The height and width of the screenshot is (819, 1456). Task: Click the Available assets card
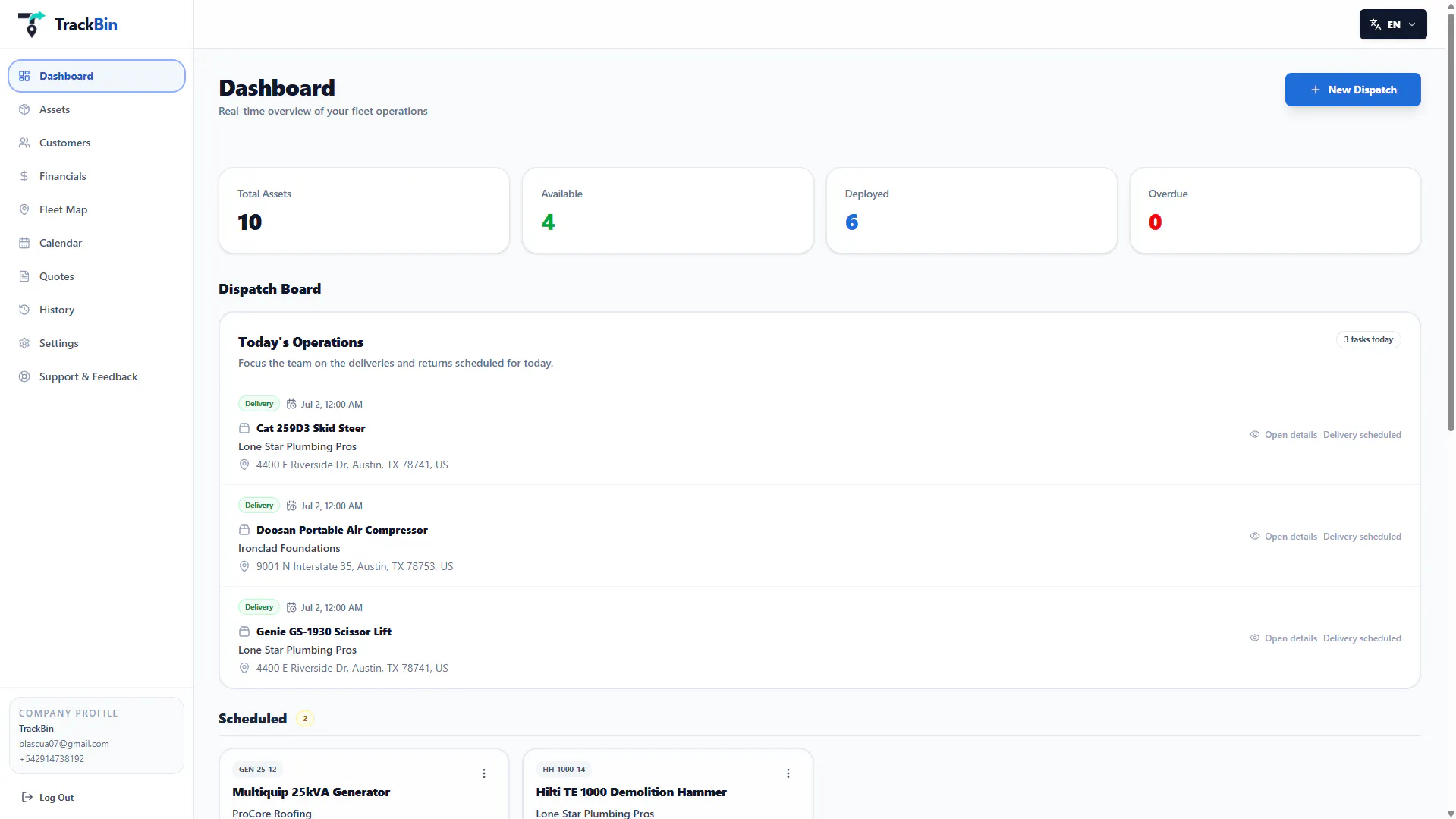coord(668,210)
